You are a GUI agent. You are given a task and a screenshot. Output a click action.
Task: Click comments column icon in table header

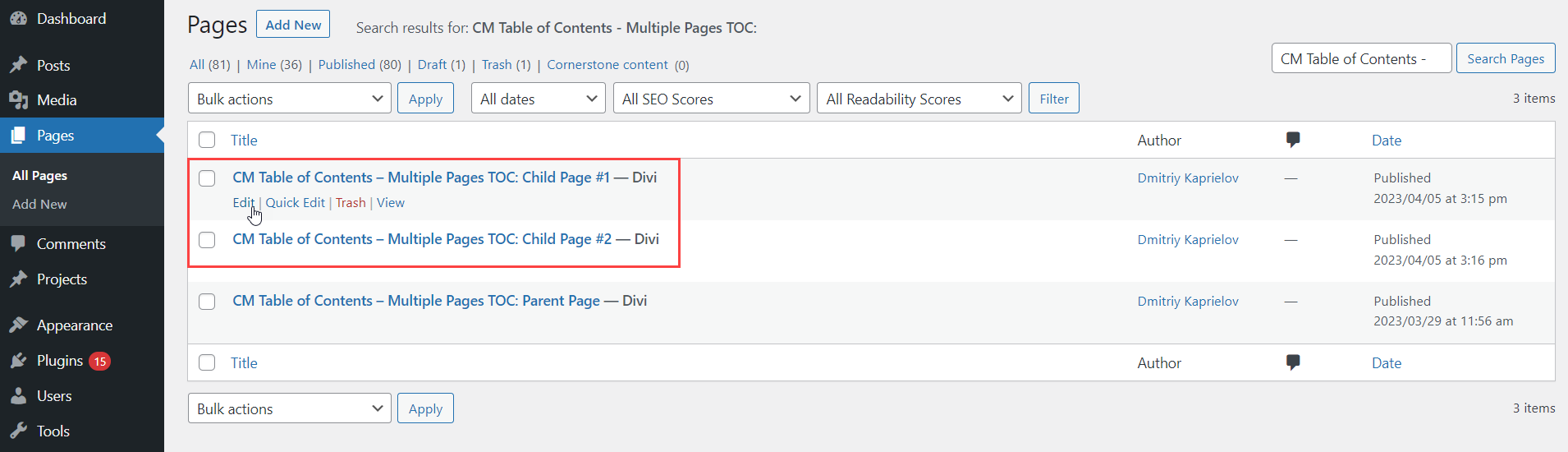pyautogui.click(x=1293, y=140)
